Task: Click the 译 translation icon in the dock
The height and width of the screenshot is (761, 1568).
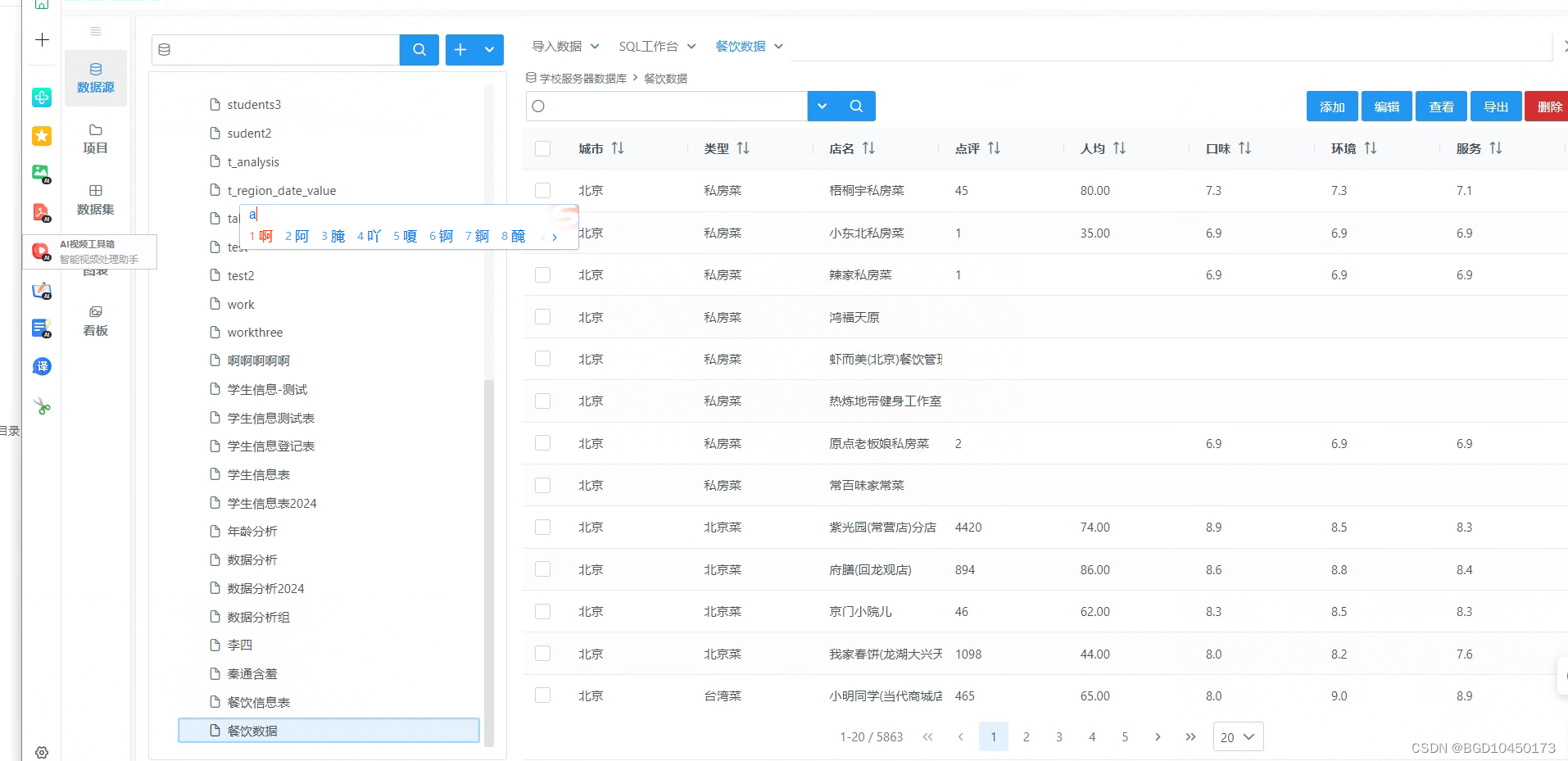Action: tap(41, 366)
